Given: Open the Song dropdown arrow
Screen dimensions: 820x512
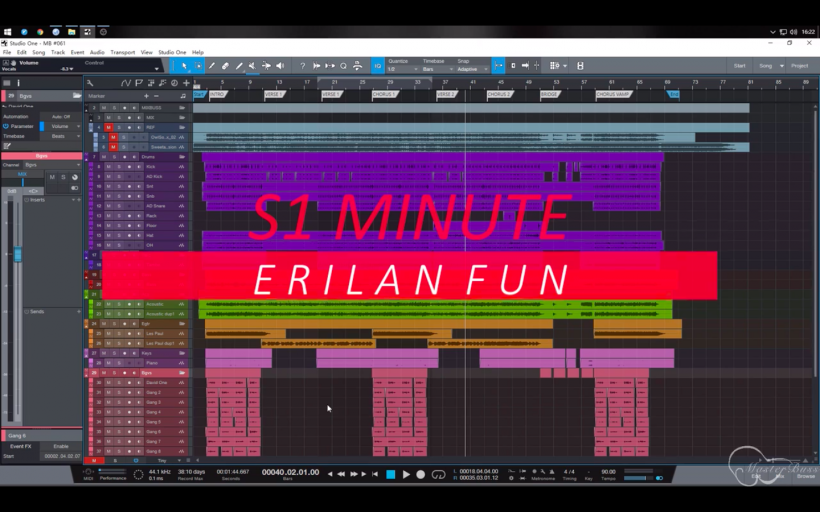Looking at the screenshot, I should [782, 66].
